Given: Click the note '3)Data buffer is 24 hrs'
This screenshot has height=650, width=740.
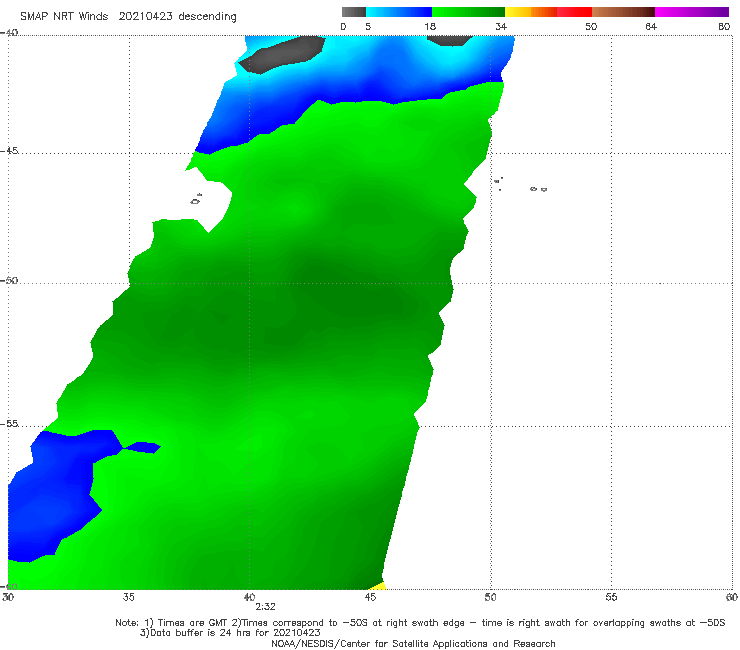Looking at the screenshot, I should pos(230,633).
